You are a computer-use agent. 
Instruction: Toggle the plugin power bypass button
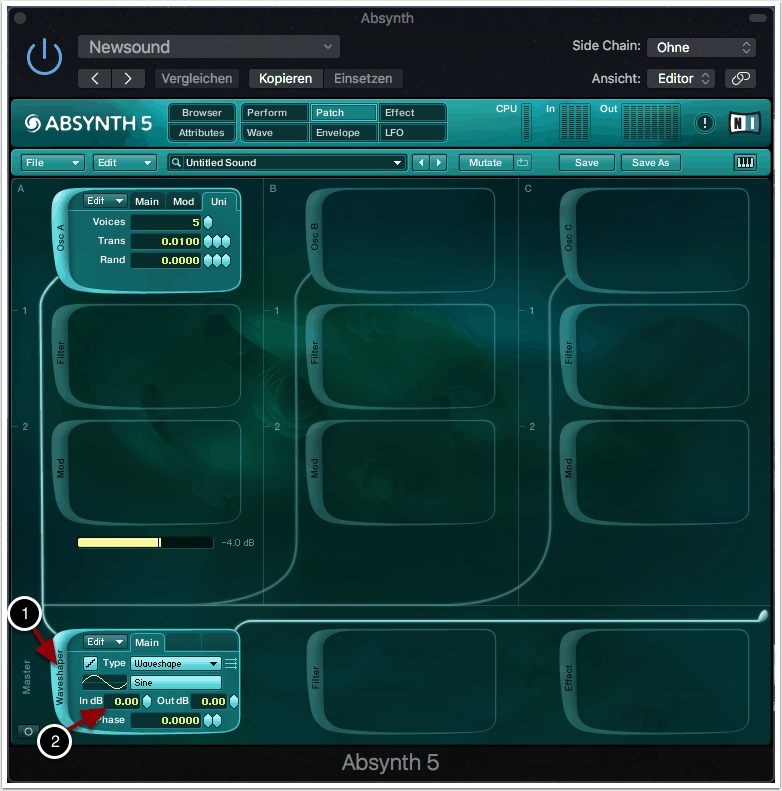44,59
